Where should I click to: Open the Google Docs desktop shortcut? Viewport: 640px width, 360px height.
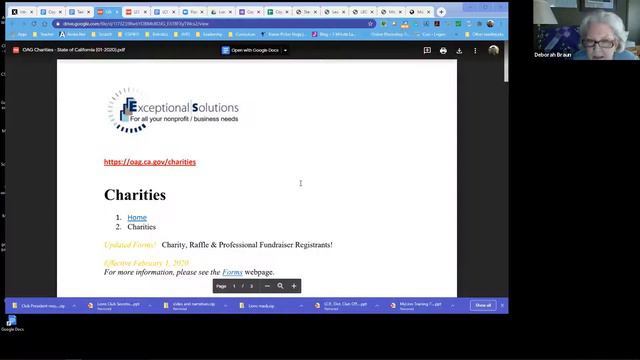click(12, 323)
